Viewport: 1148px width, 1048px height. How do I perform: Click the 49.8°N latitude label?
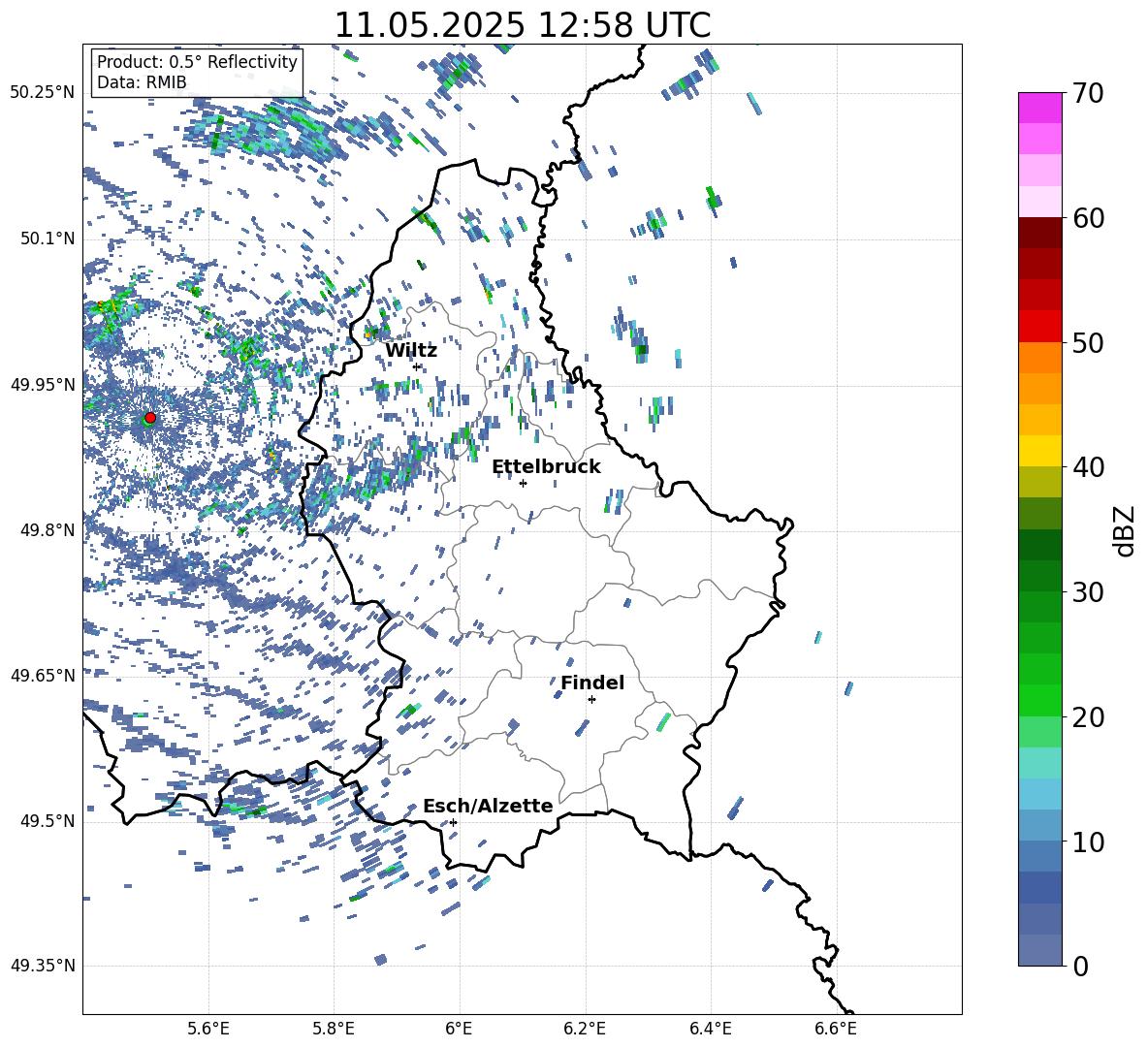pos(47,530)
